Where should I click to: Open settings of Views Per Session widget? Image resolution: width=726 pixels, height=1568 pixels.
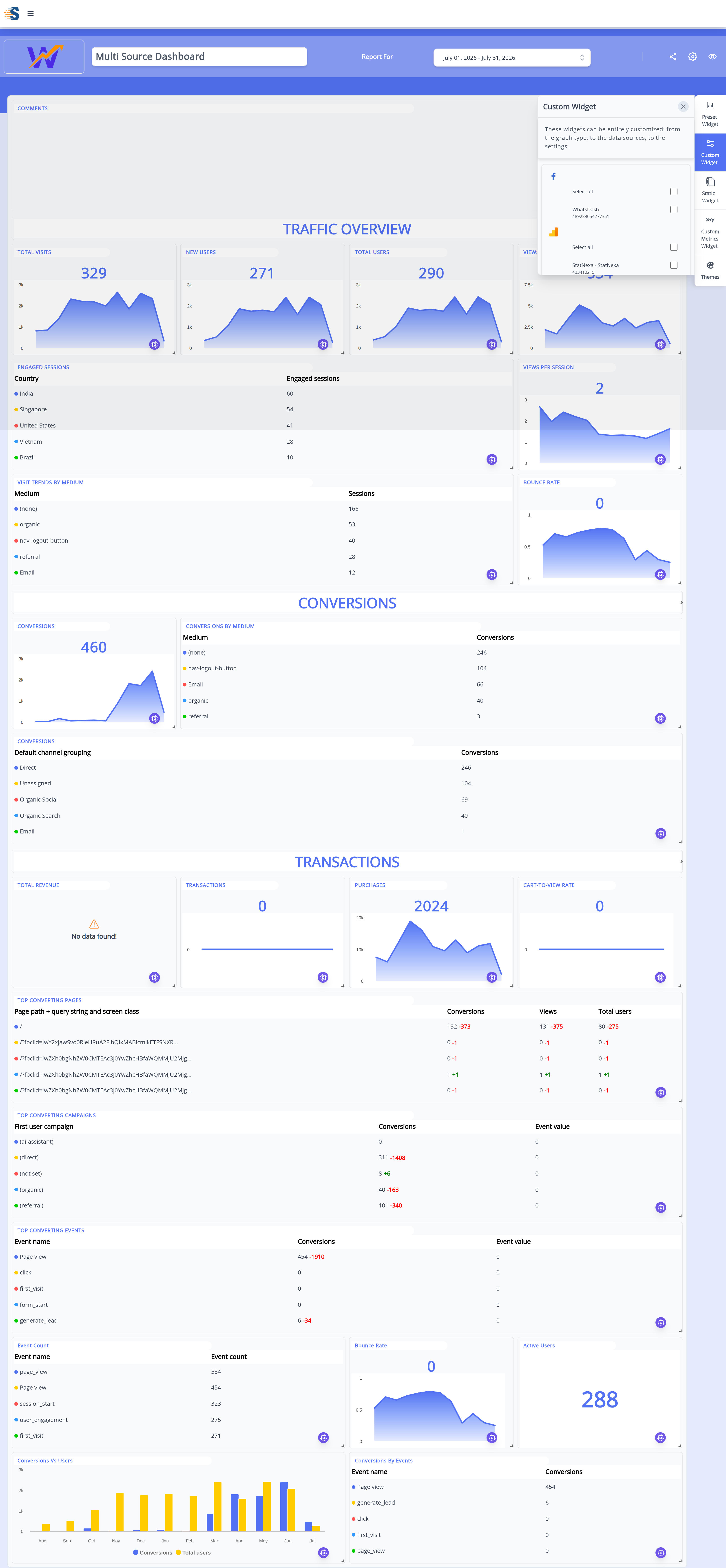pos(660,460)
